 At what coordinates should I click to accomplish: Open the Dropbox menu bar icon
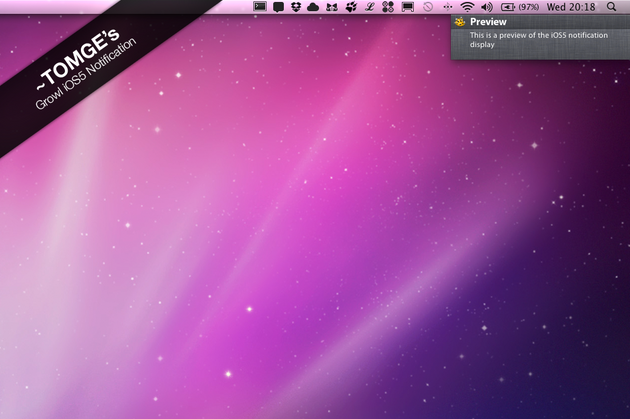pyautogui.click(x=296, y=6)
